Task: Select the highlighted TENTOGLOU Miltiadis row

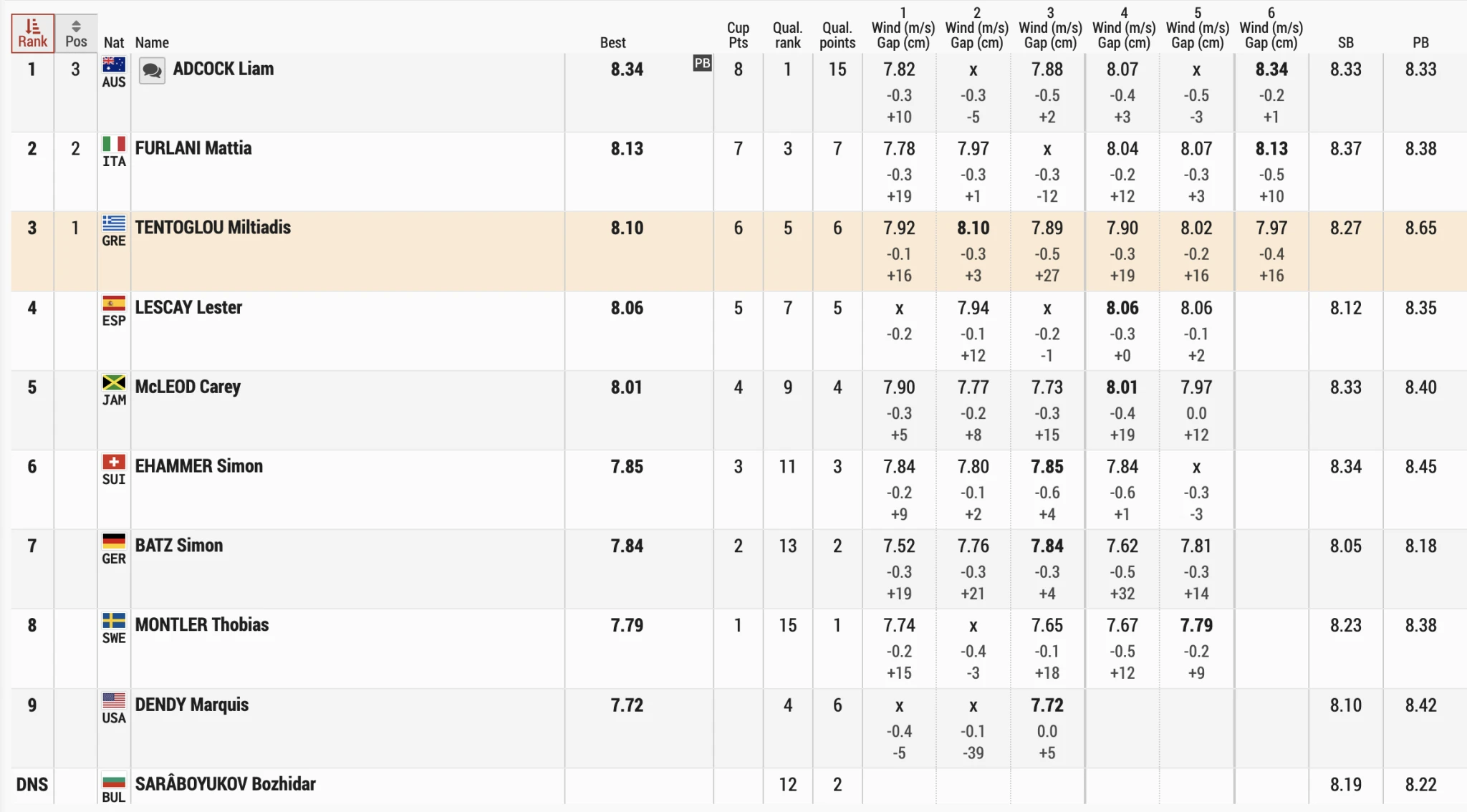Action: tap(430, 251)
